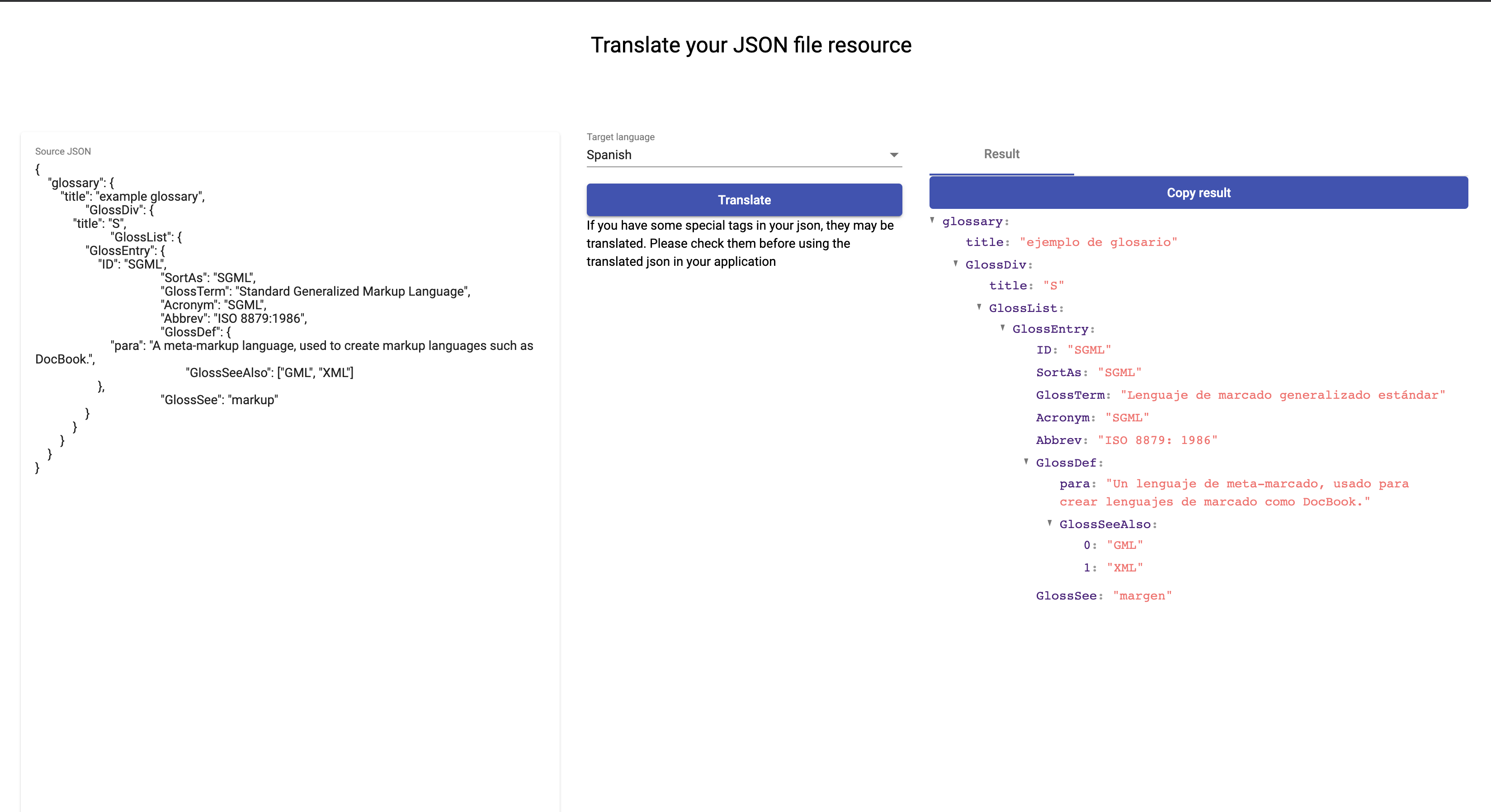The height and width of the screenshot is (812, 1491).
Task: Select the translated title "ejemplo de glosario"
Action: (x=1099, y=242)
